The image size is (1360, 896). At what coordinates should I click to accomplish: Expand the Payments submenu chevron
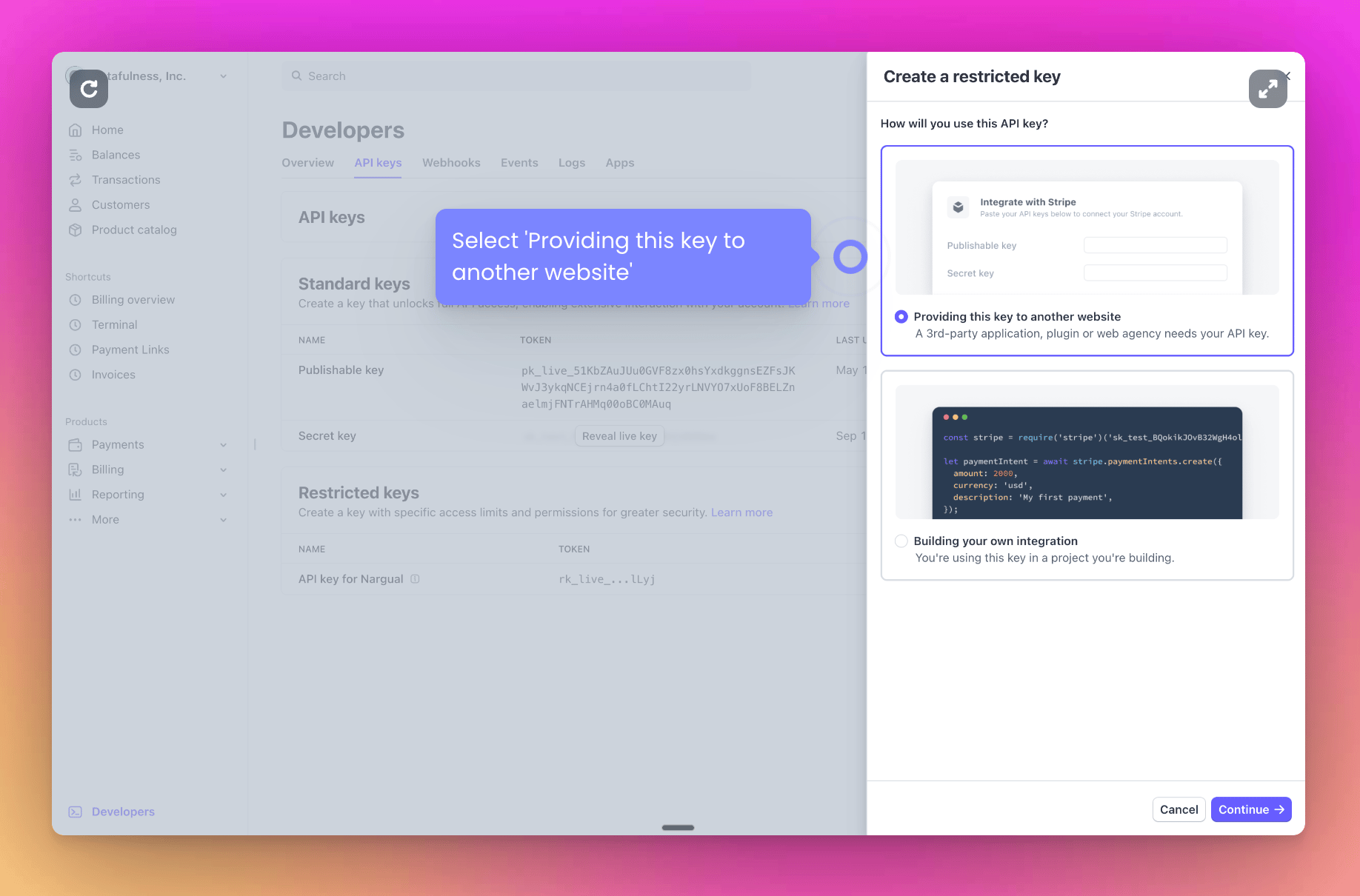(223, 445)
